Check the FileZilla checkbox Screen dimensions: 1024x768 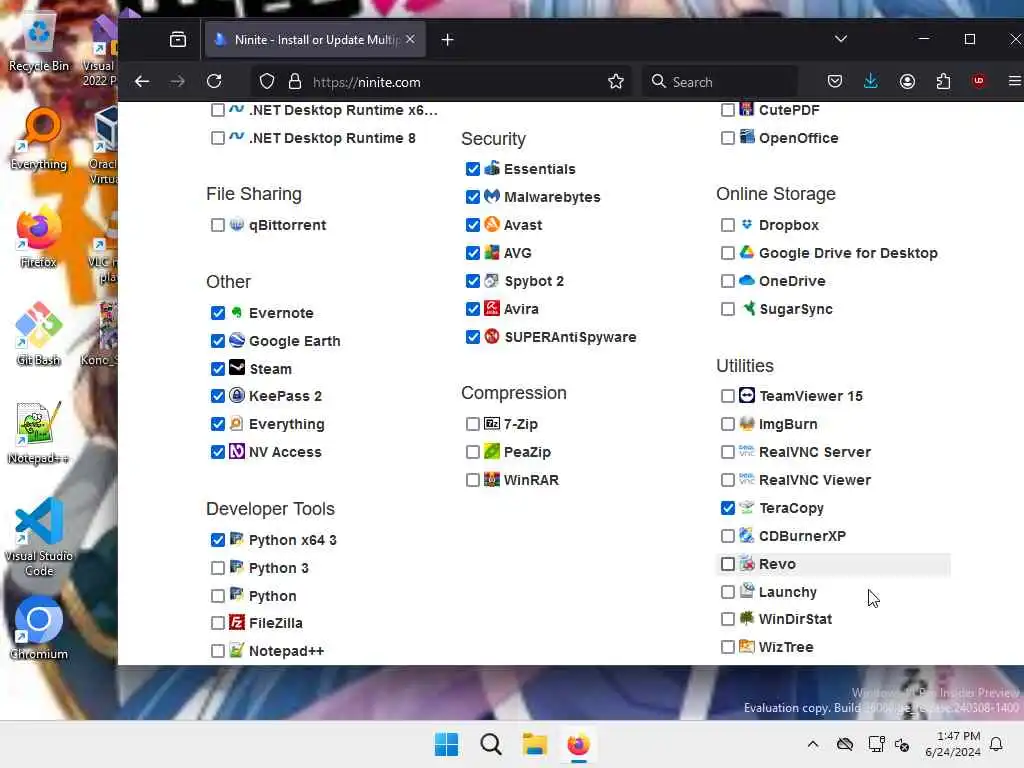(x=217, y=624)
